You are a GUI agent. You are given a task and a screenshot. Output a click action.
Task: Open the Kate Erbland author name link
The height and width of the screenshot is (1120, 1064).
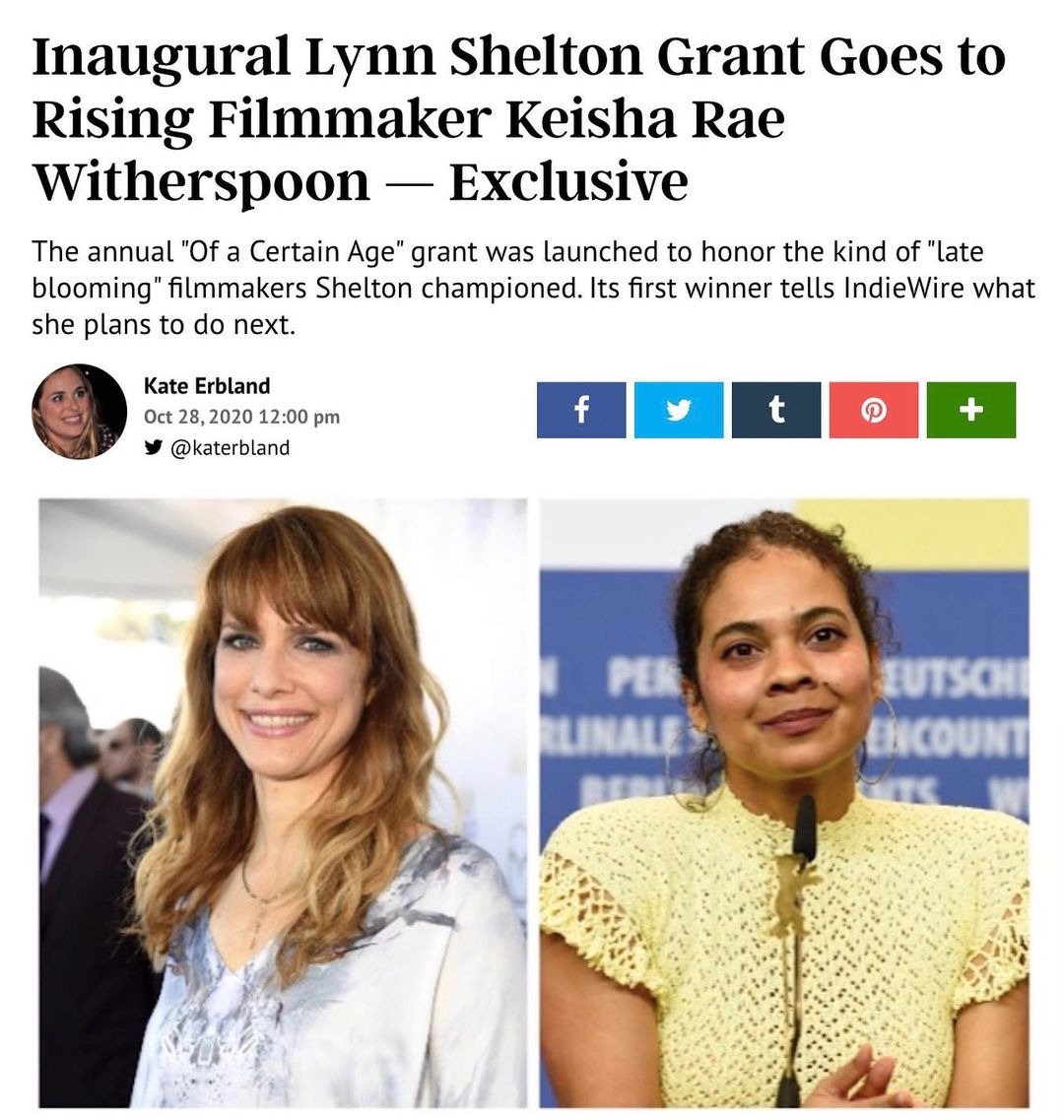coord(207,386)
